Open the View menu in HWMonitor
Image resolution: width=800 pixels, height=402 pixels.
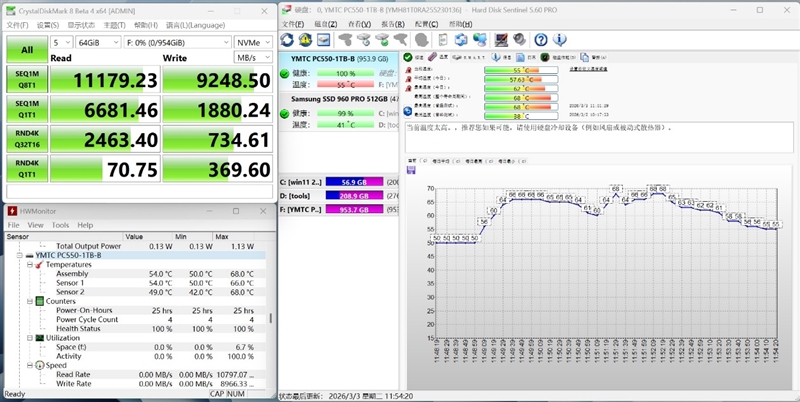[x=35, y=225]
